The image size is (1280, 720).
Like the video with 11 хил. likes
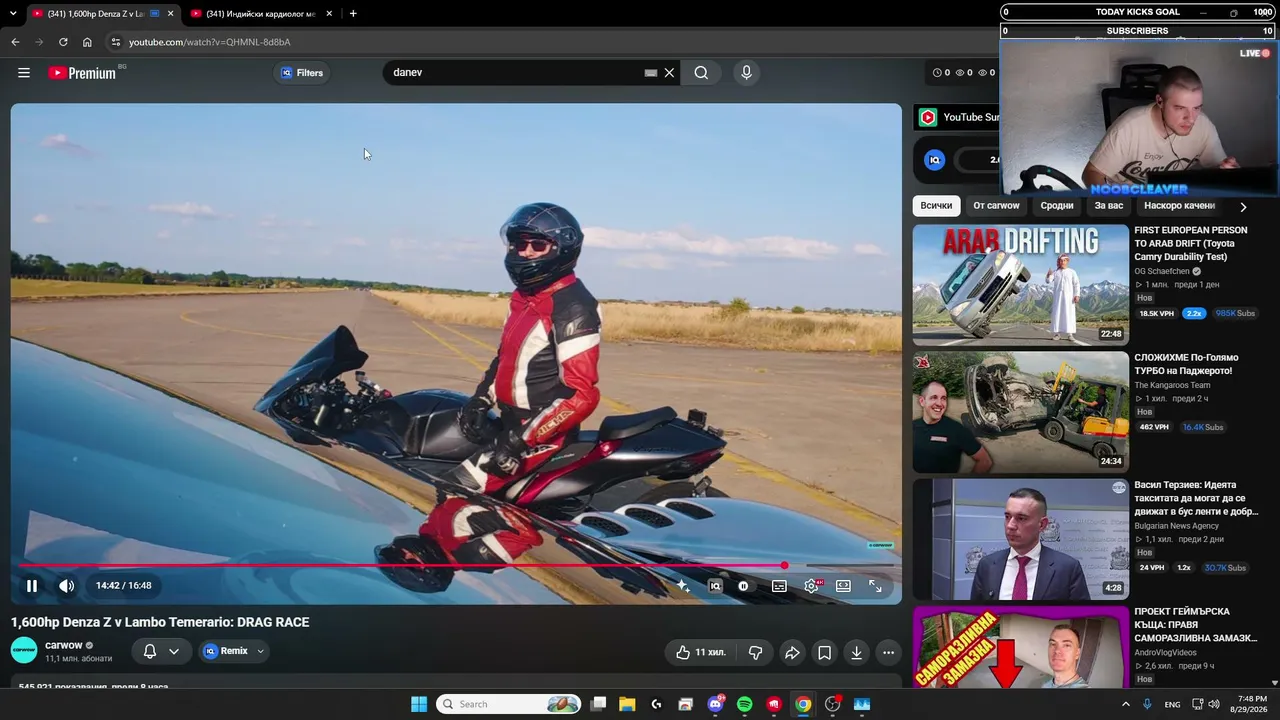pos(703,653)
